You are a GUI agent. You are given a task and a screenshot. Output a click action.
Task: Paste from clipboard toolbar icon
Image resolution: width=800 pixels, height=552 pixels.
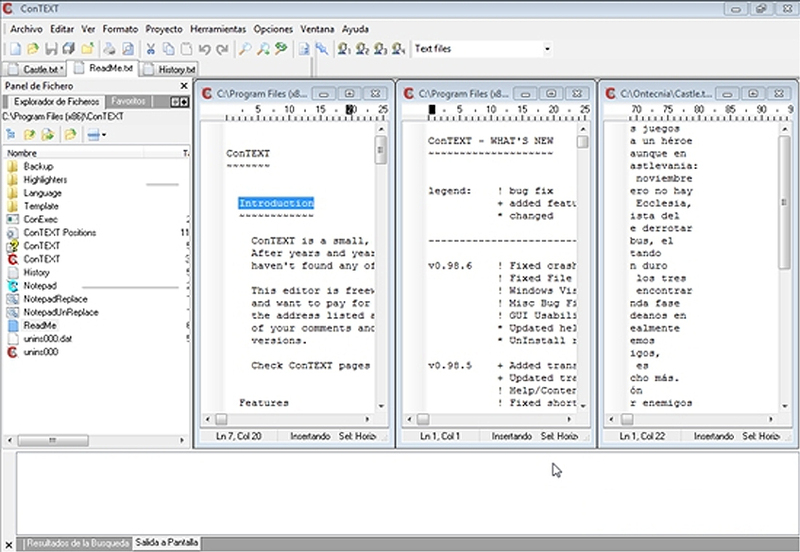pos(187,49)
